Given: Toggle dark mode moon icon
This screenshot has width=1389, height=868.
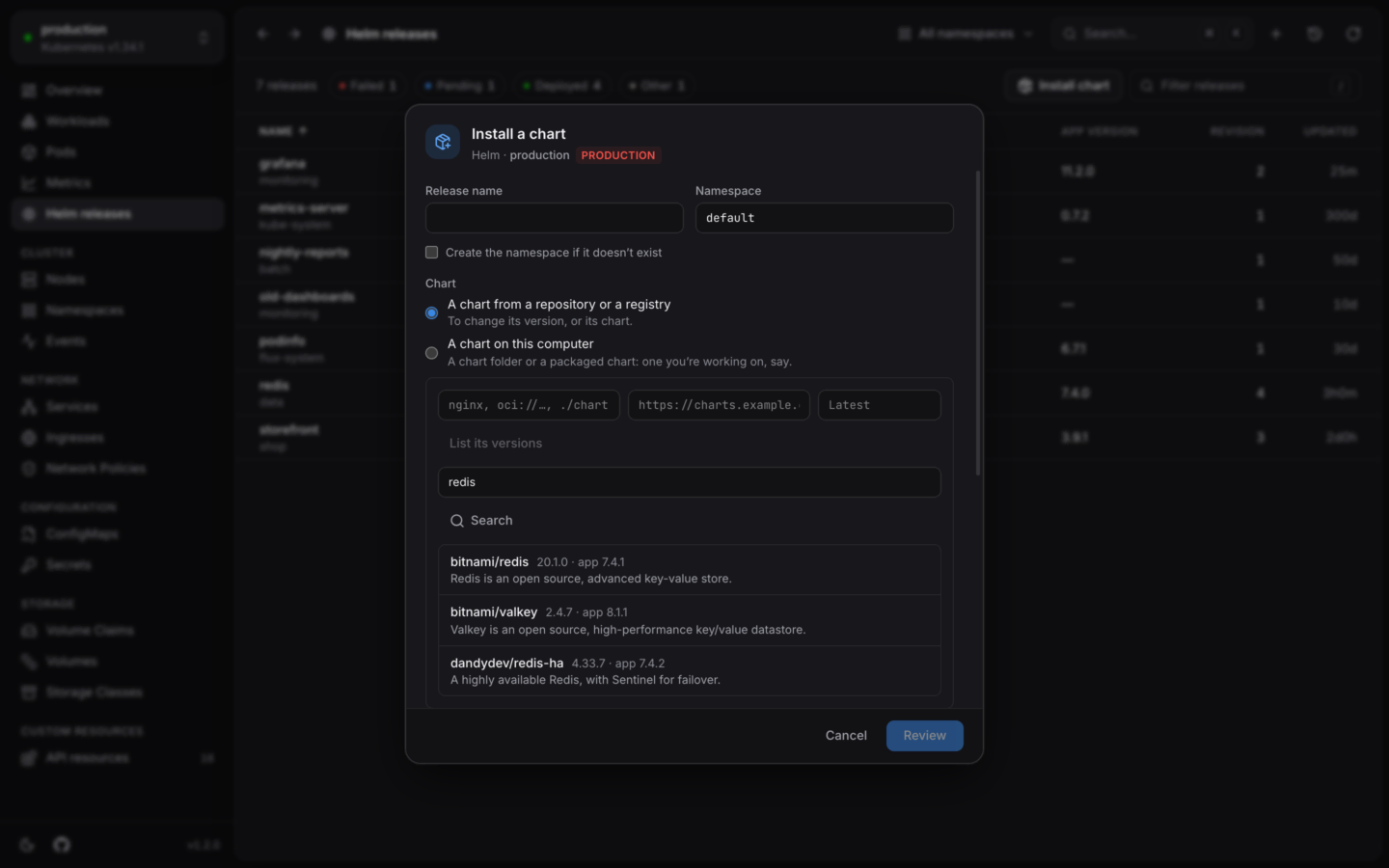Looking at the screenshot, I should 27,845.
